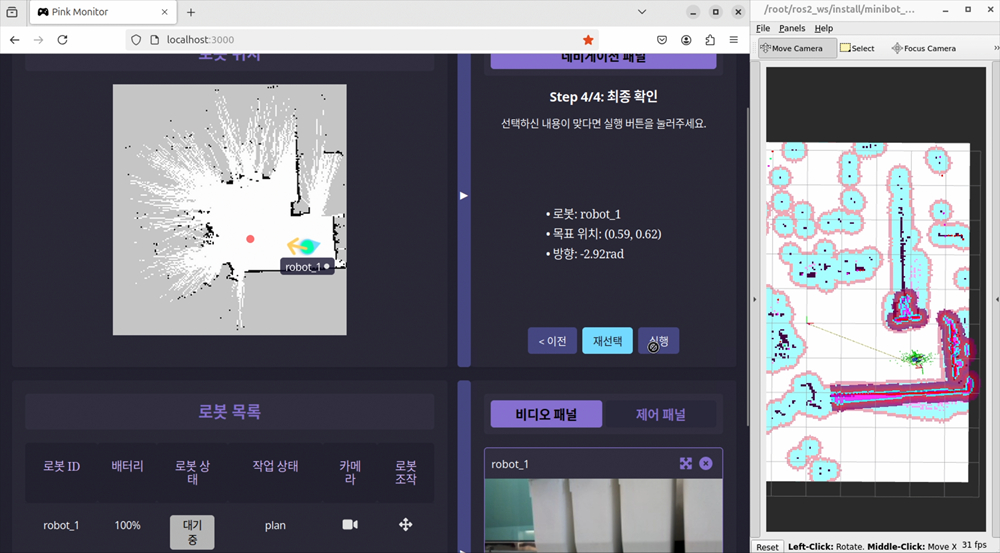Switch to the 비디오 패널 tab
Image resolution: width=1000 pixels, height=553 pixels.
[546, 414]
